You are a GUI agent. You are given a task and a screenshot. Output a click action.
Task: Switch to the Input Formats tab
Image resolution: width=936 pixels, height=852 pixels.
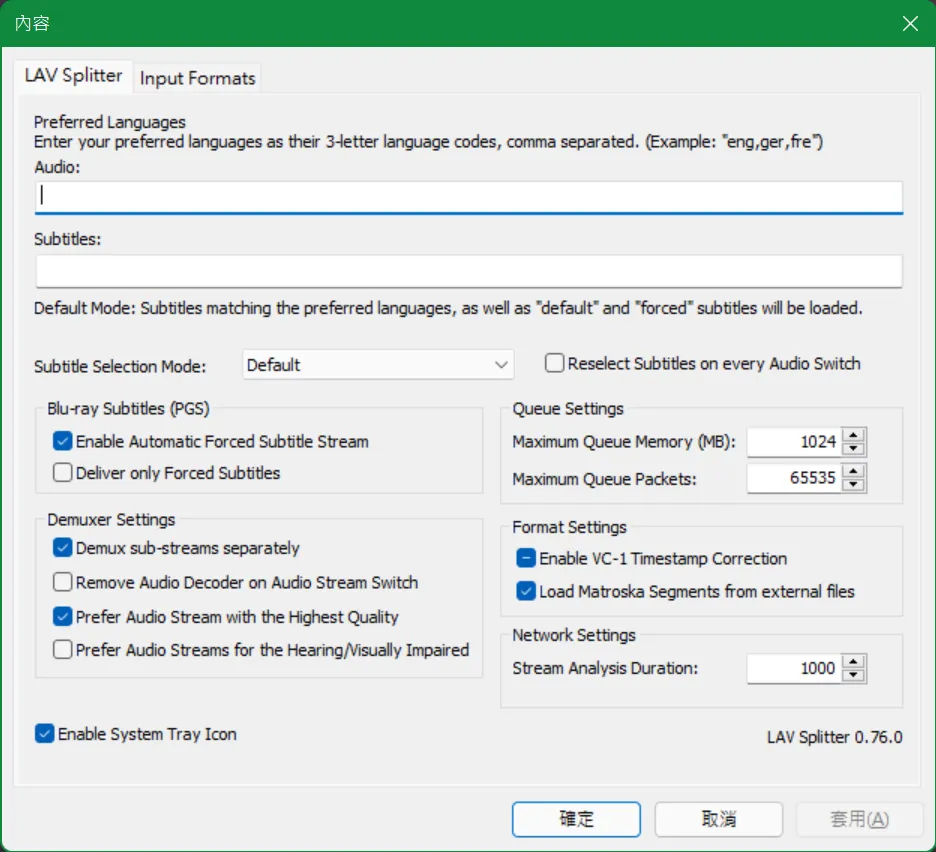[197, 78]
